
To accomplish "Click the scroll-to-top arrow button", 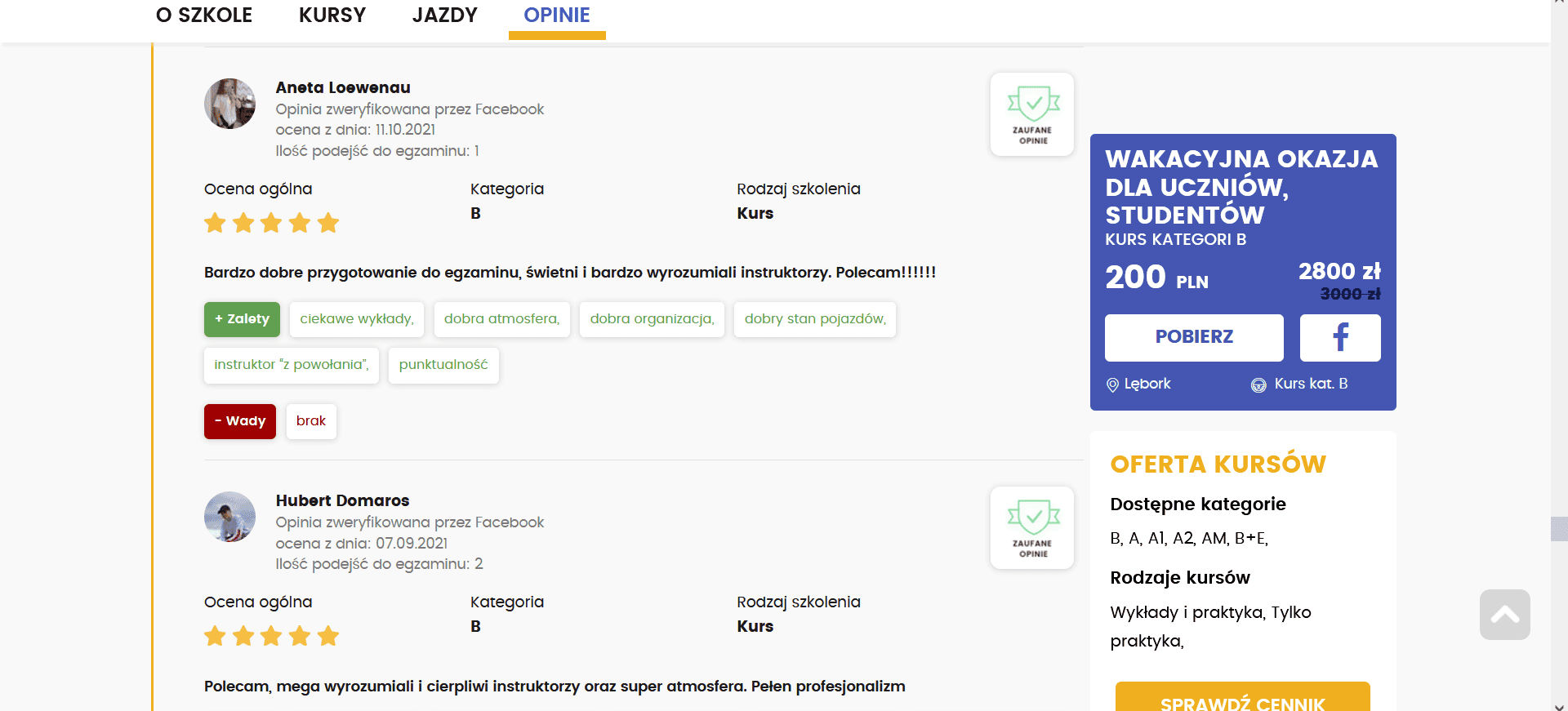I will [1504, 615].
